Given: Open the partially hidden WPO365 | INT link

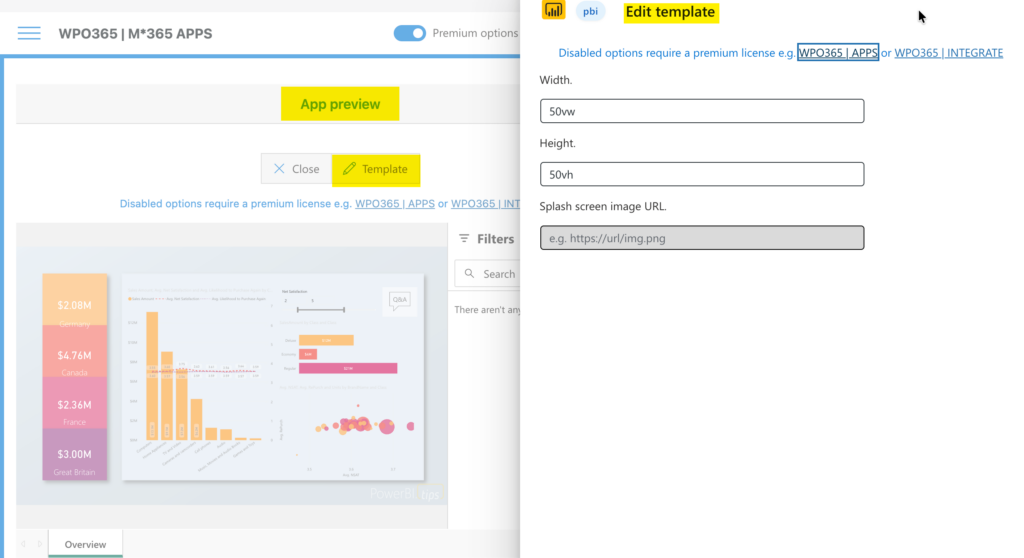Looking at the screenshot, I should (485, 204).
